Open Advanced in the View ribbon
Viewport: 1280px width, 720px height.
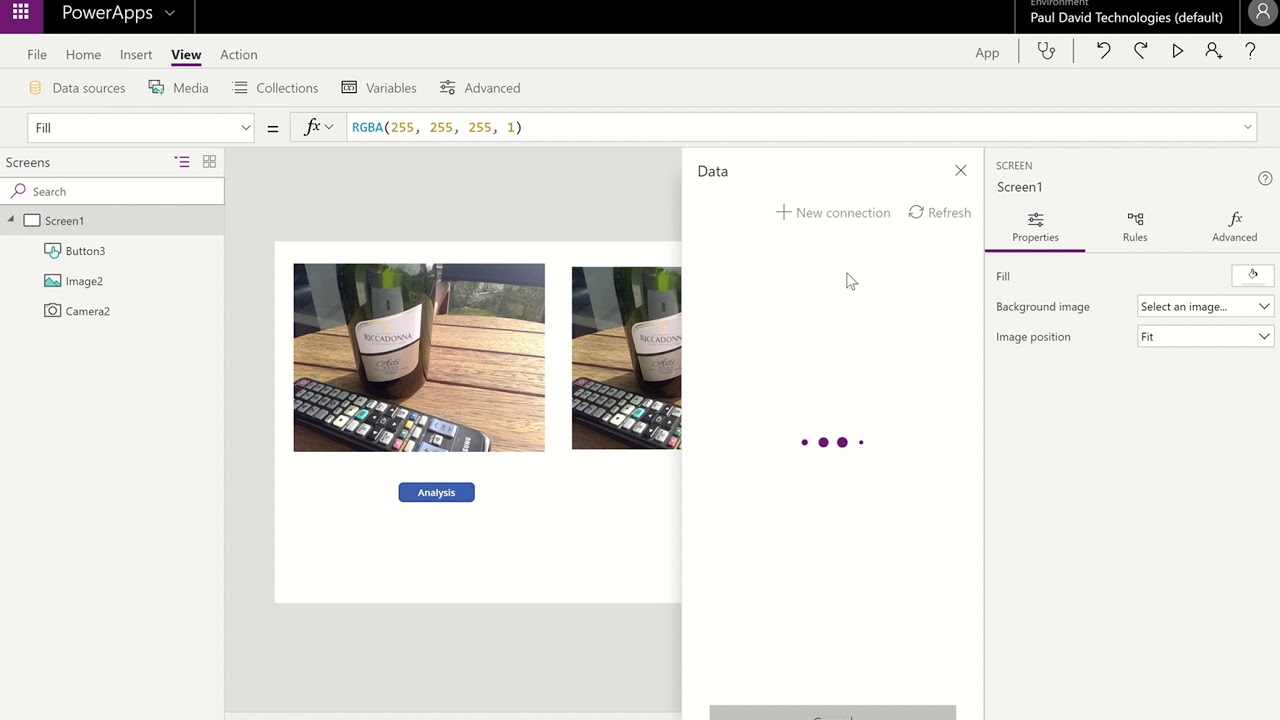480,88
